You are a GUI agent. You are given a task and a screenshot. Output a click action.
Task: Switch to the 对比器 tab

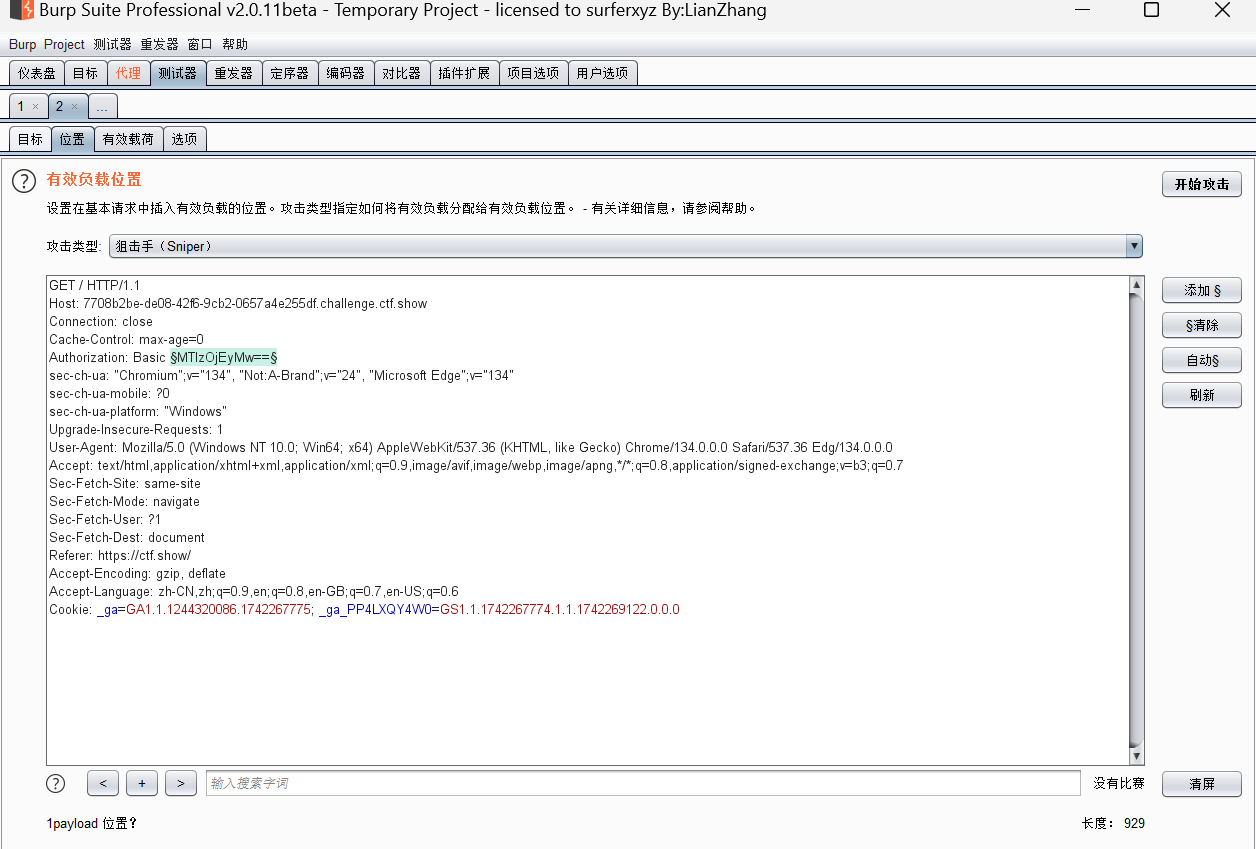tap(402, 73)
